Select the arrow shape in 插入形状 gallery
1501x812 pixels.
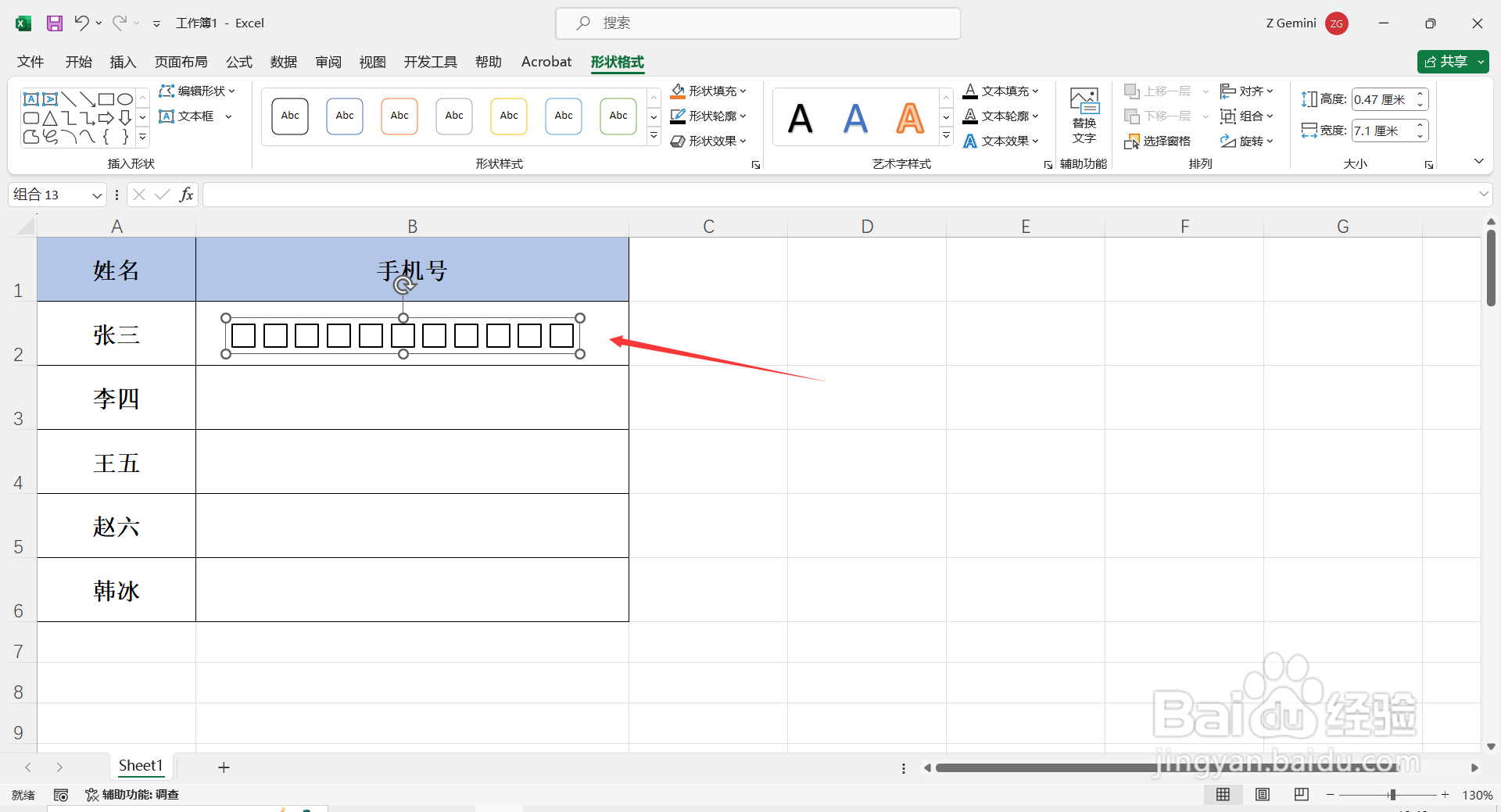pyautogui.click(x=106, y=117)
